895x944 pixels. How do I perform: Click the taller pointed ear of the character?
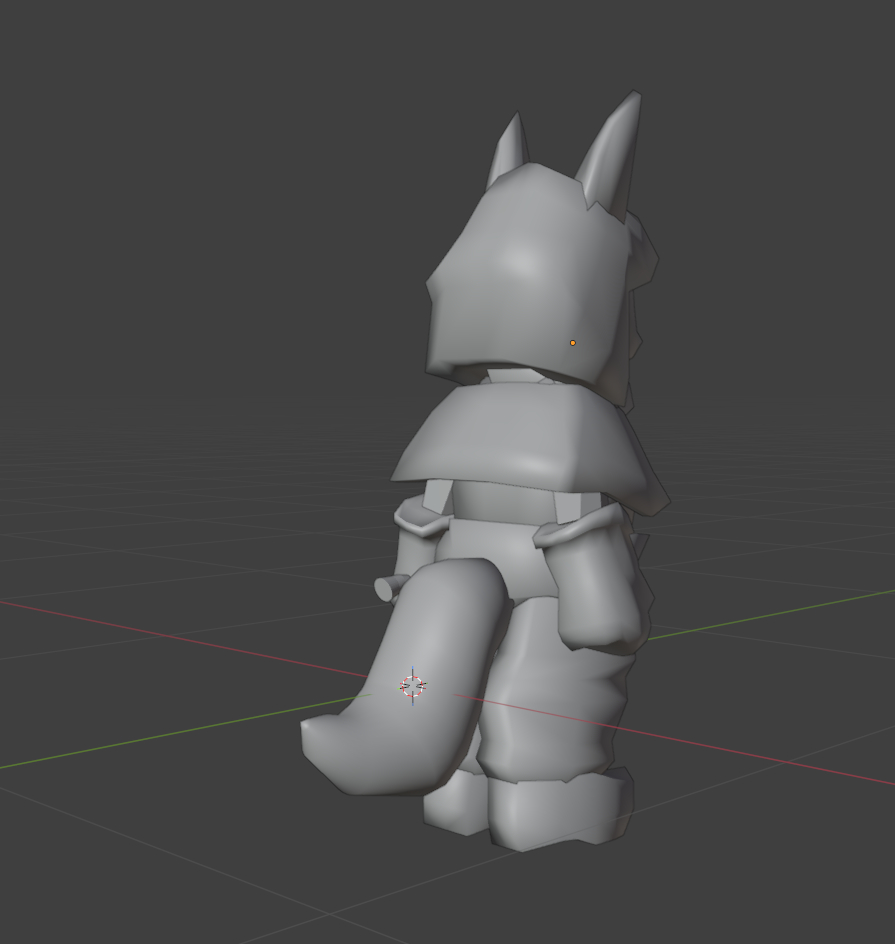tap(617, 150)
